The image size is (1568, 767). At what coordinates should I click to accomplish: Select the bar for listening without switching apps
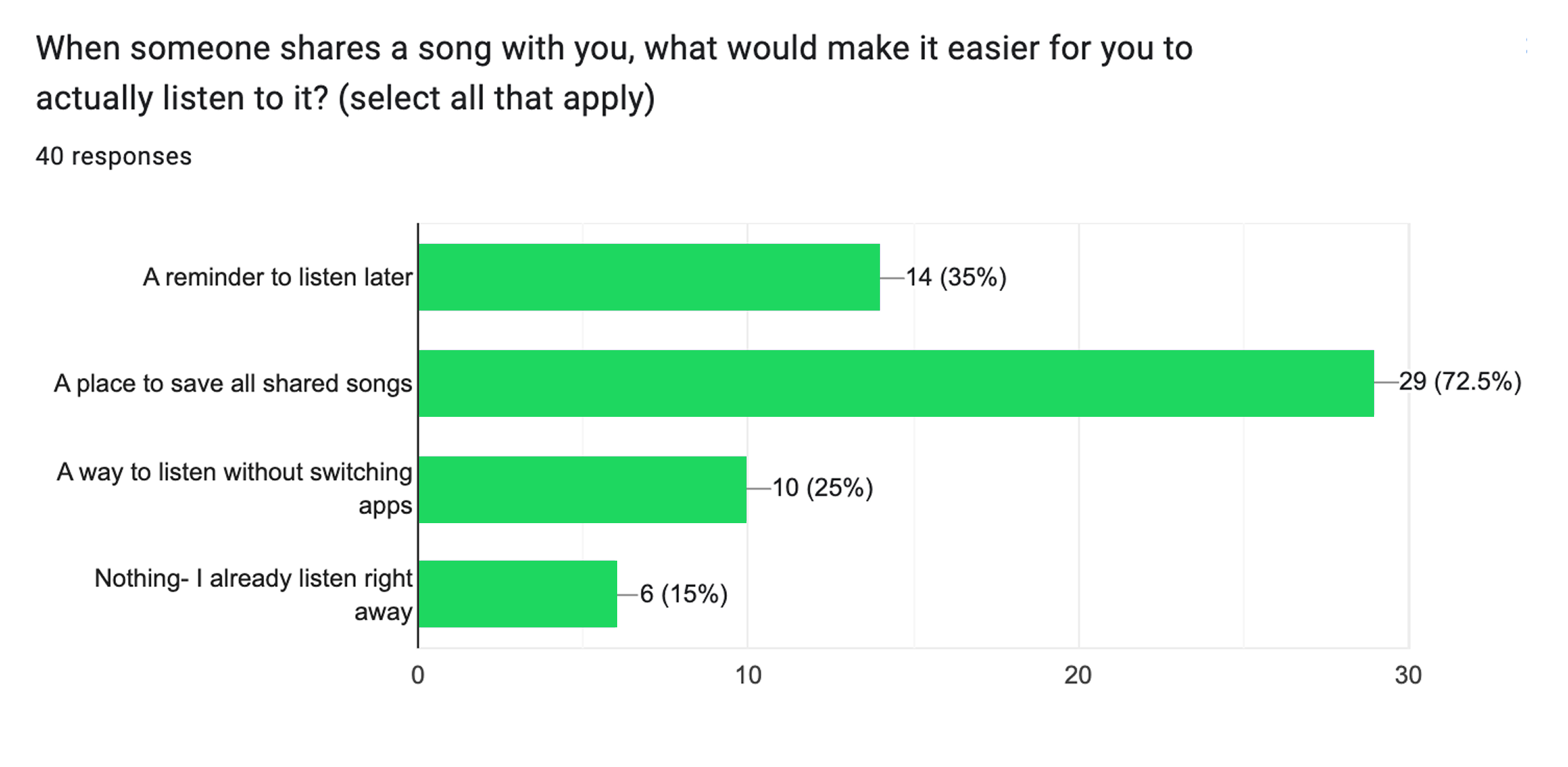(582, 490)
